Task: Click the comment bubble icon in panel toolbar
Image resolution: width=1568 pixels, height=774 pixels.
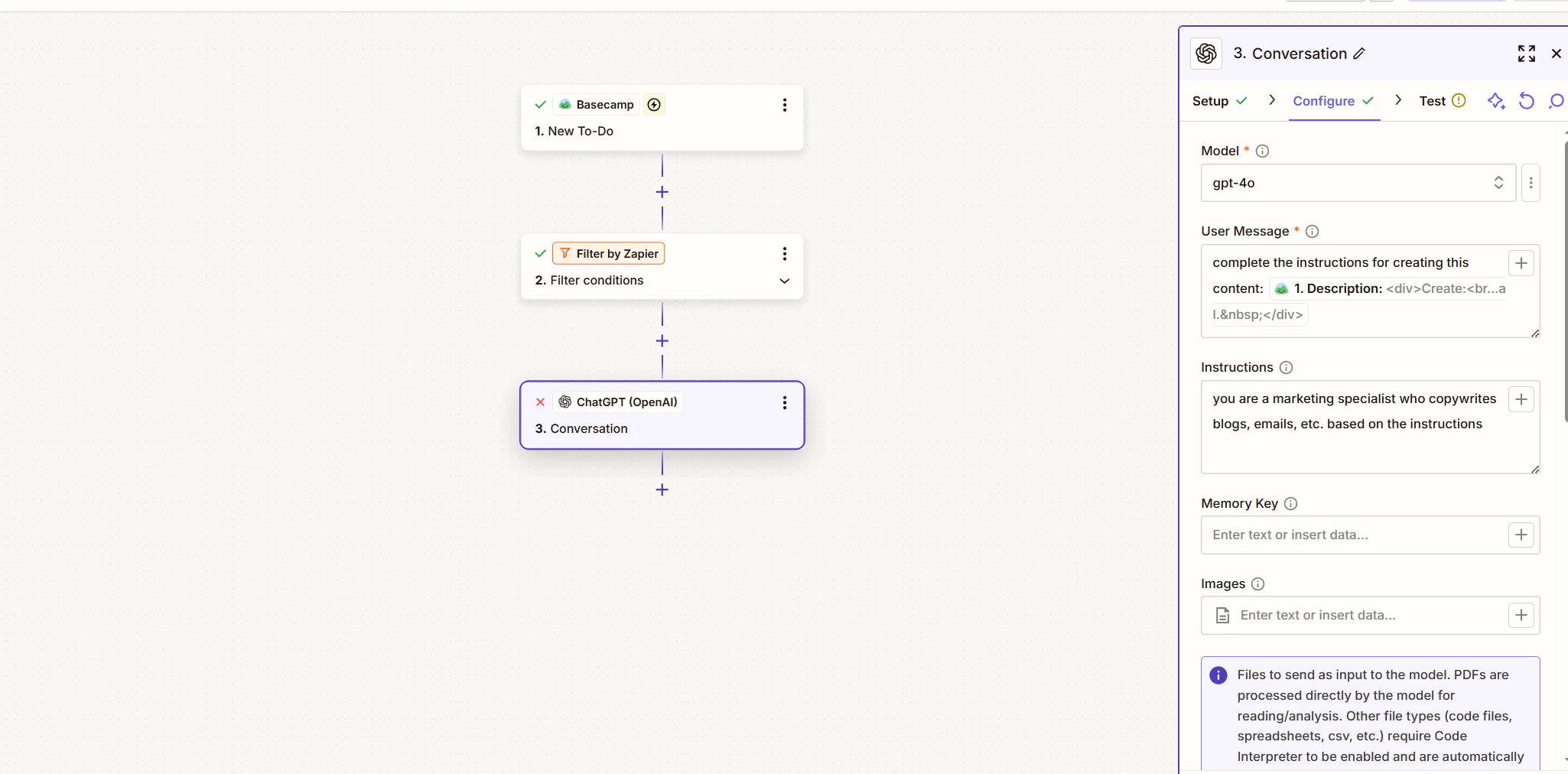Action: pyautogui.click(x=1556, y=101)
